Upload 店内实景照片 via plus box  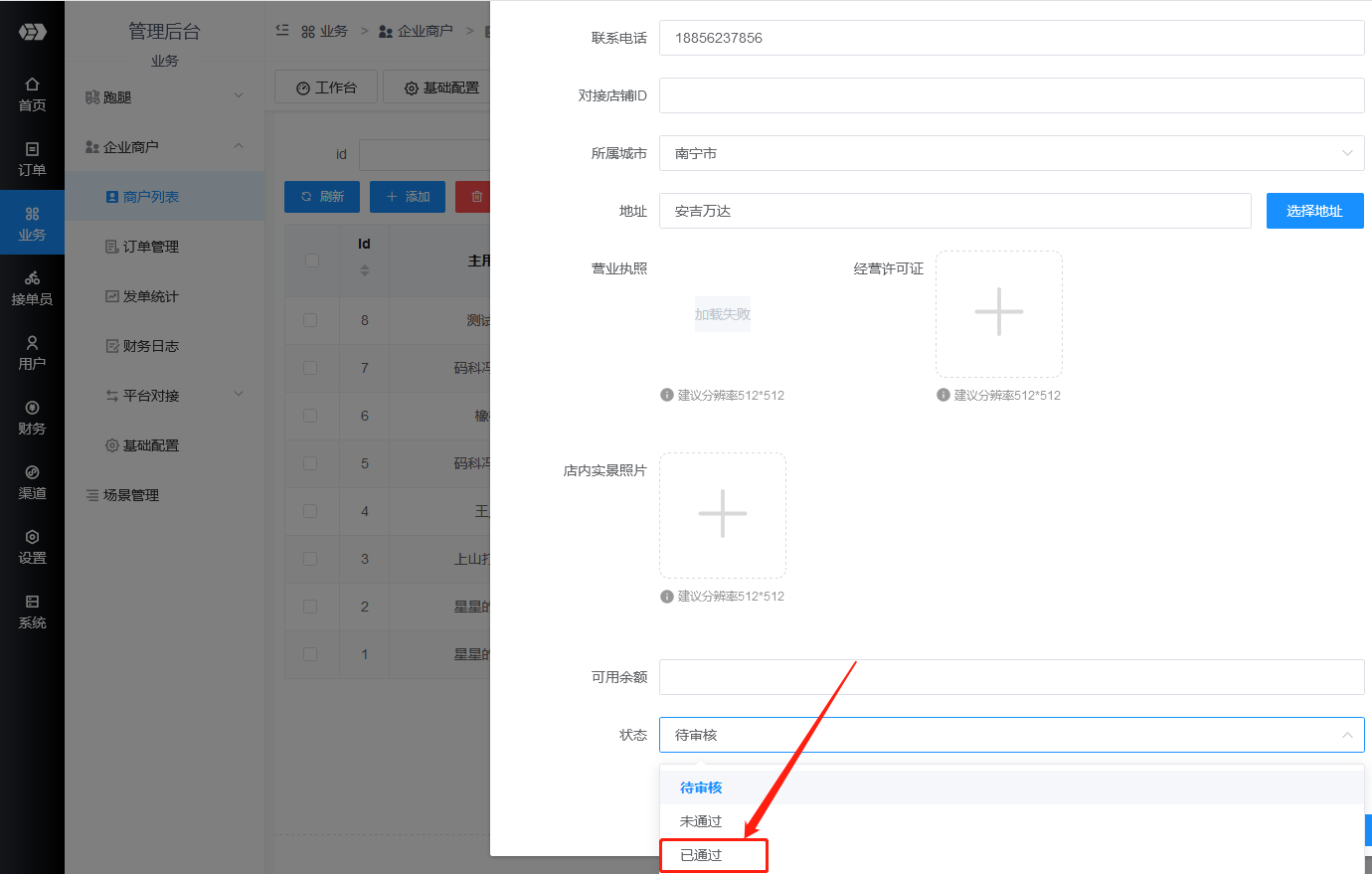pyautogui.click(x=723, y=515)
